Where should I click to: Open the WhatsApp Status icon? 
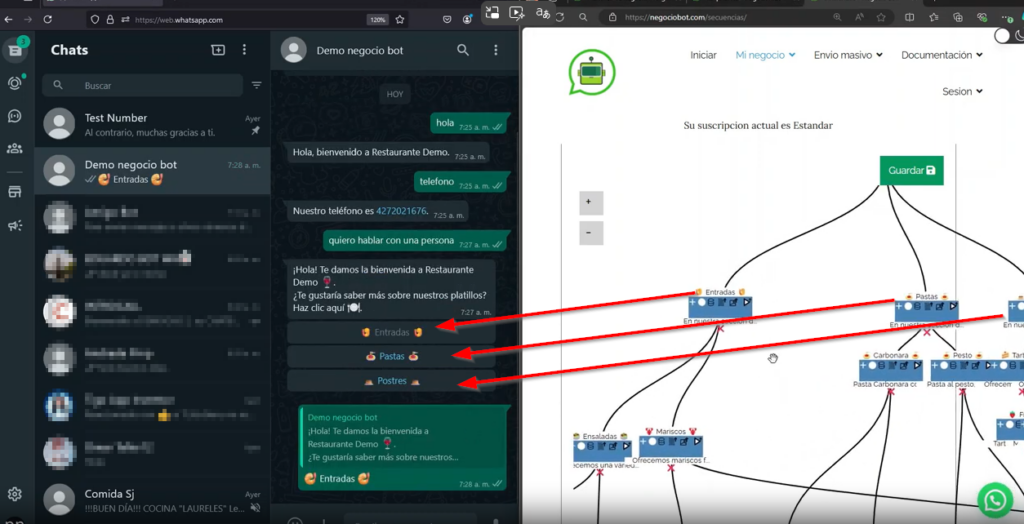(14, 83)
